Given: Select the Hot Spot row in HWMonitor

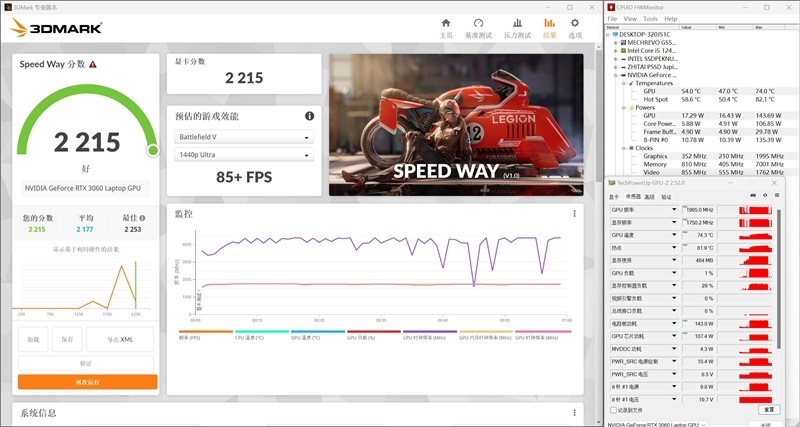Looking at the screenshot, I should [x=701, y=99].
